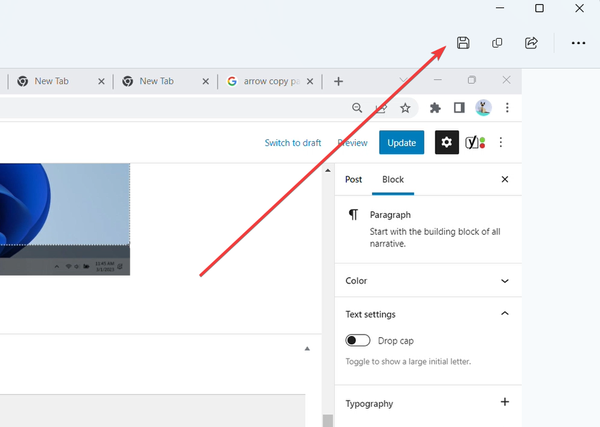600x427 pixels.
Task: Click the share page icon in address bar
Action: [x=381, y=108]
